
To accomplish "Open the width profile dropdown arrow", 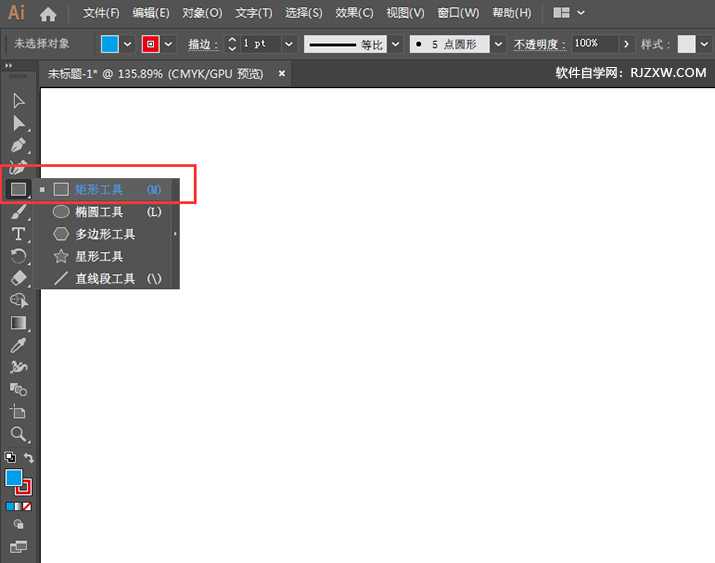I will point(395,44).
